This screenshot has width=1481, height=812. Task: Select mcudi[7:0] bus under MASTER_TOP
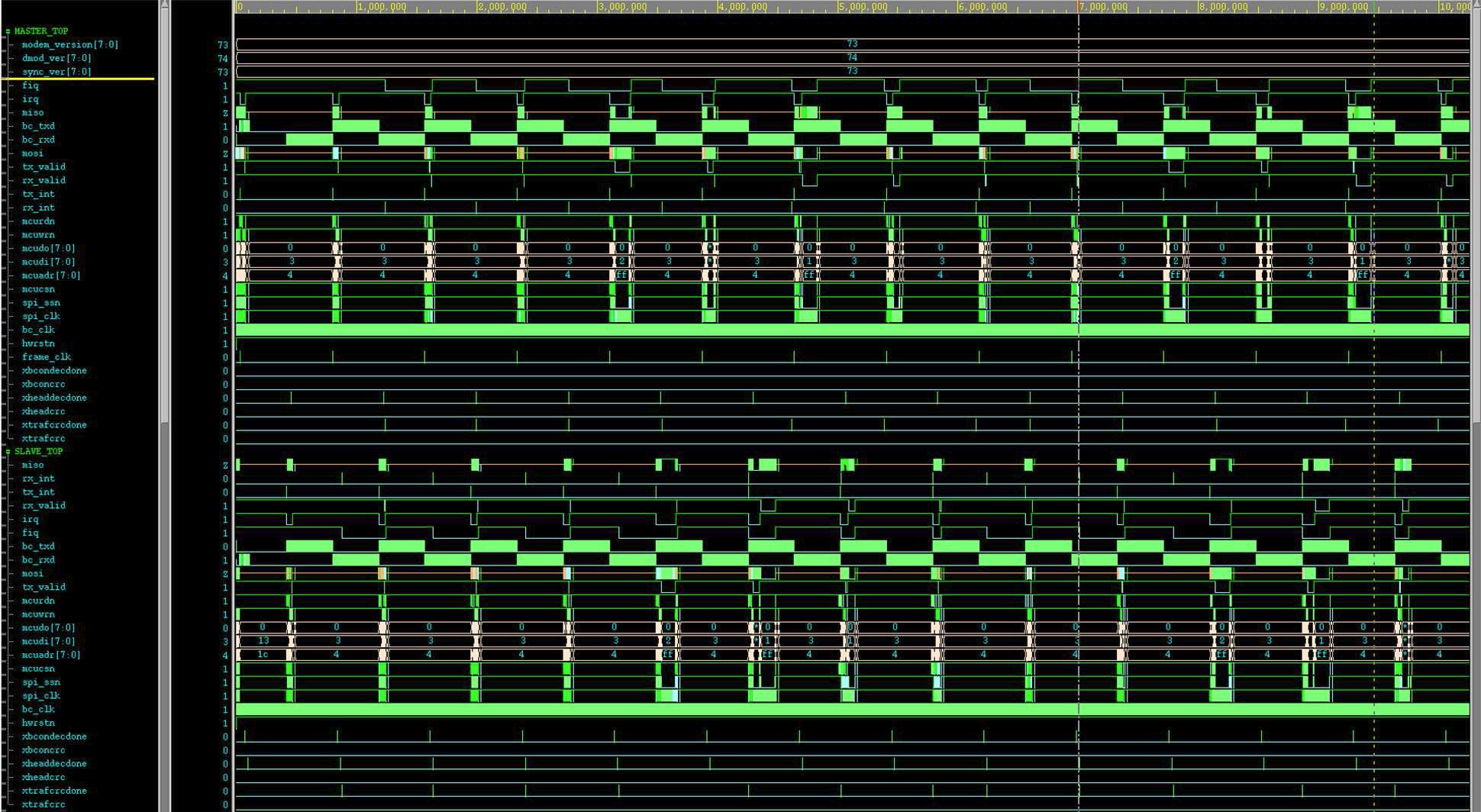[48, 263]
